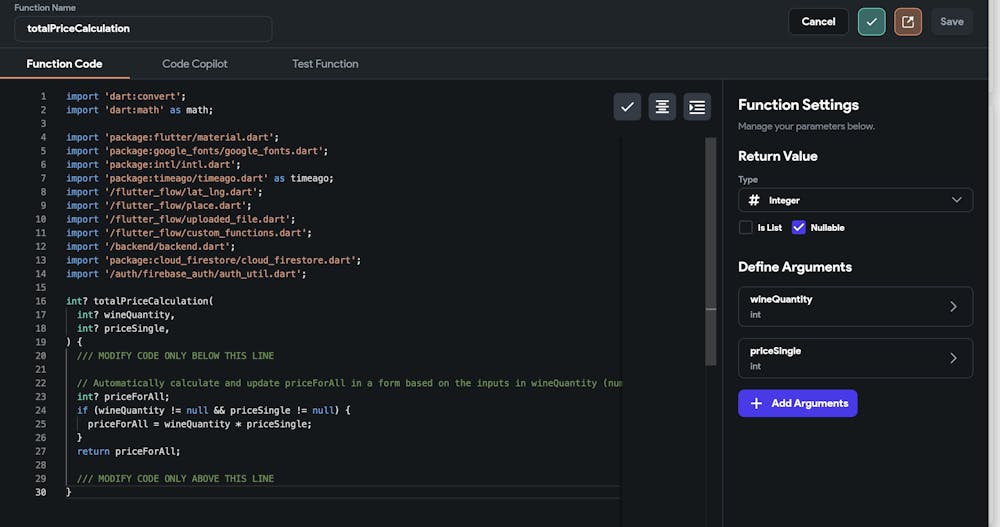This screenshot has width=1000, height=527.
Task: Expand the priceSingle argument
Action: click(855, 358)
